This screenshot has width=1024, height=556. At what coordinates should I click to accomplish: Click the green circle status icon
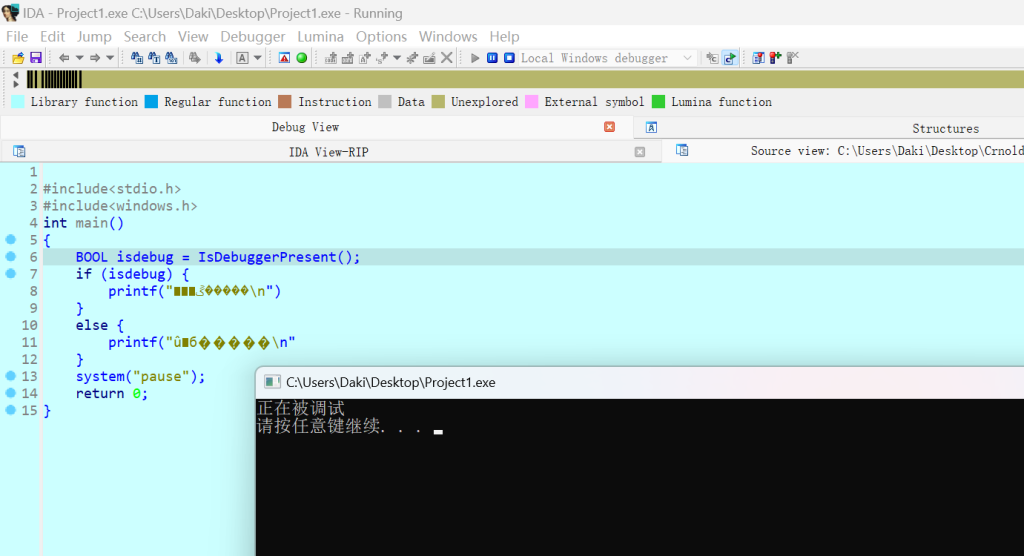click(302, 58)
